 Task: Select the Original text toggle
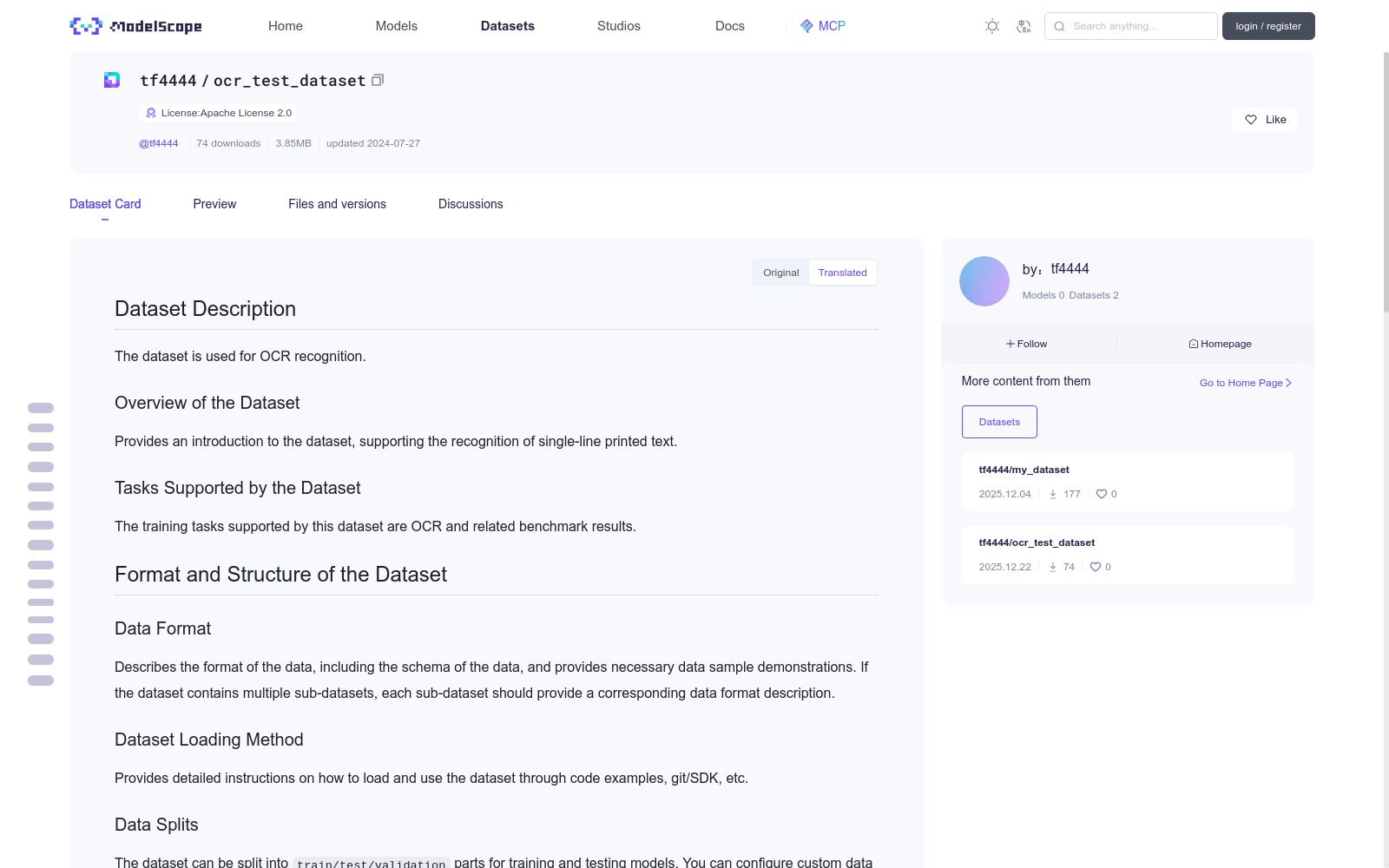781,273
